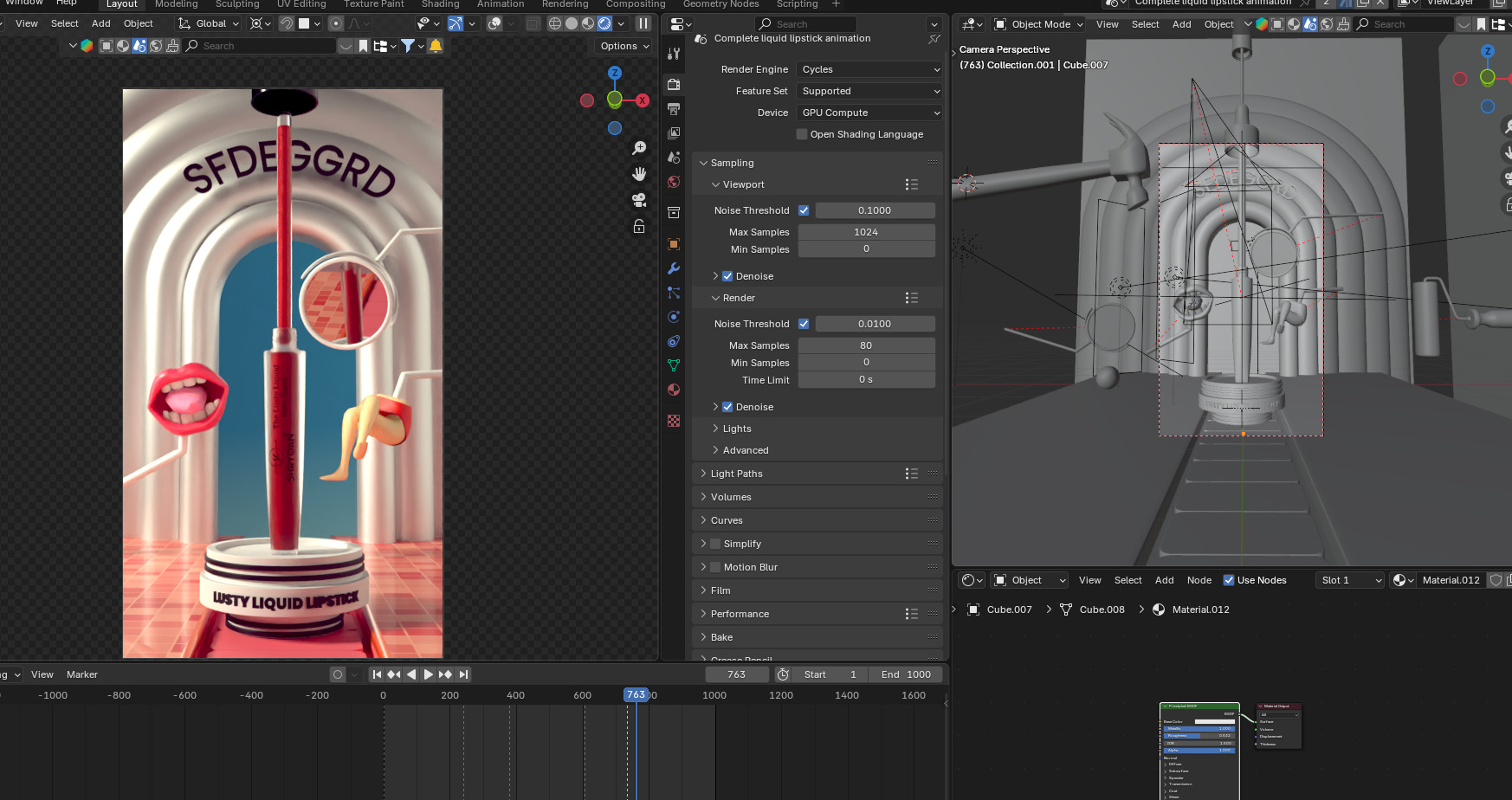Open the Feature Set Supported dropdown
Viewport: 1512px width, 800px height.
click(x=869, y=91)
